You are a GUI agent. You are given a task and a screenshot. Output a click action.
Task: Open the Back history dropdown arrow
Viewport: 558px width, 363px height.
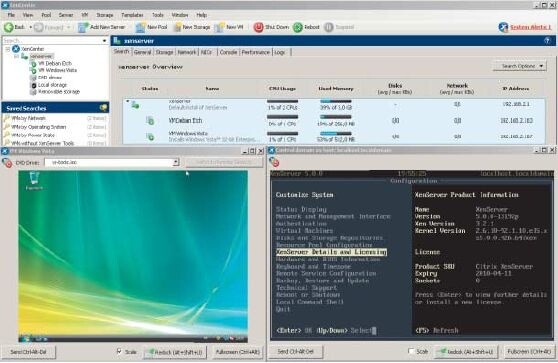click(x=31, y=27)
